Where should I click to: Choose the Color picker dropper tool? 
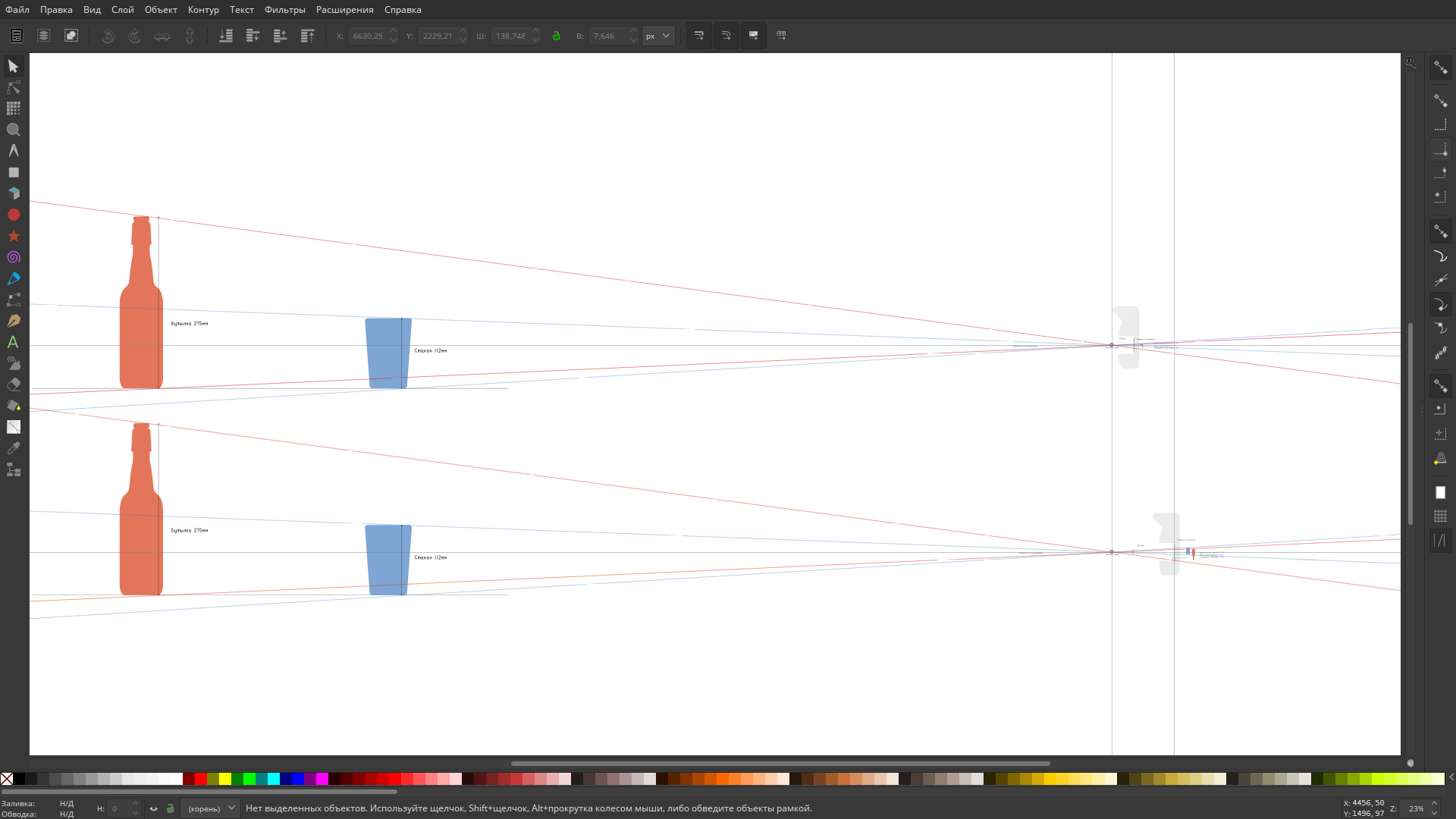pos(13,449)
